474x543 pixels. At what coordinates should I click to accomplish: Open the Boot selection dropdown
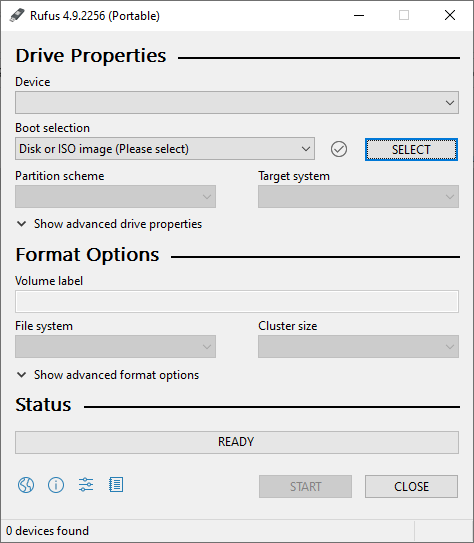click(165, 149)
